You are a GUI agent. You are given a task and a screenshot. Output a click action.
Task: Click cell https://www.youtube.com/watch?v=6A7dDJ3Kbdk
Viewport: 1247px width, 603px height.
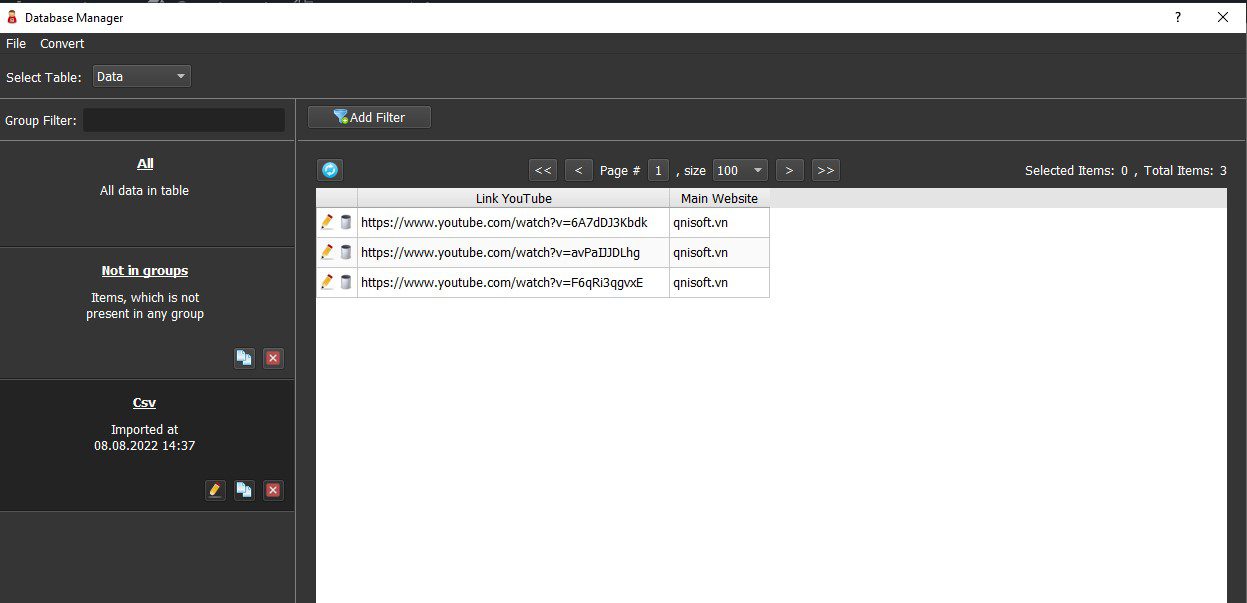coord(513,223)
